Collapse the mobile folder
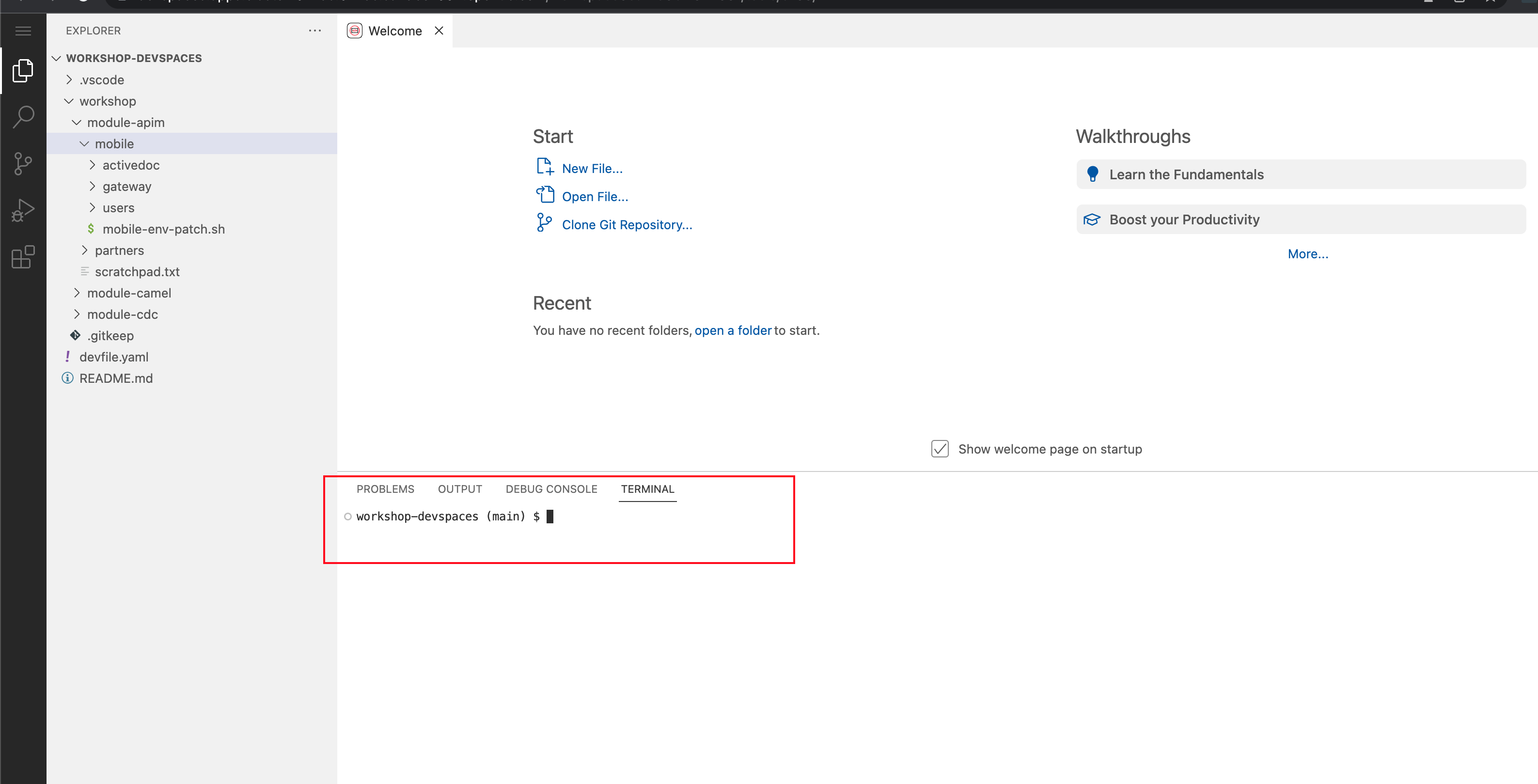 [85, 144]
